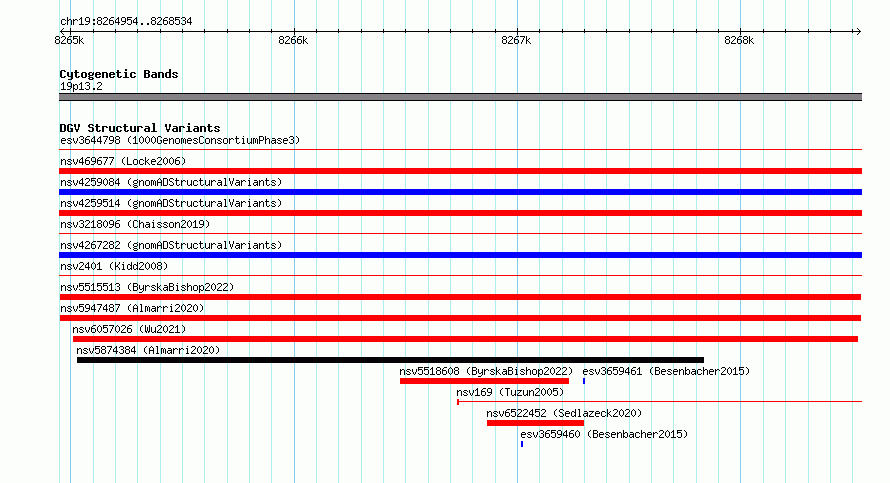Click the small blue esv3659460 variant marker
890x483 pixels.
[522, 444]
